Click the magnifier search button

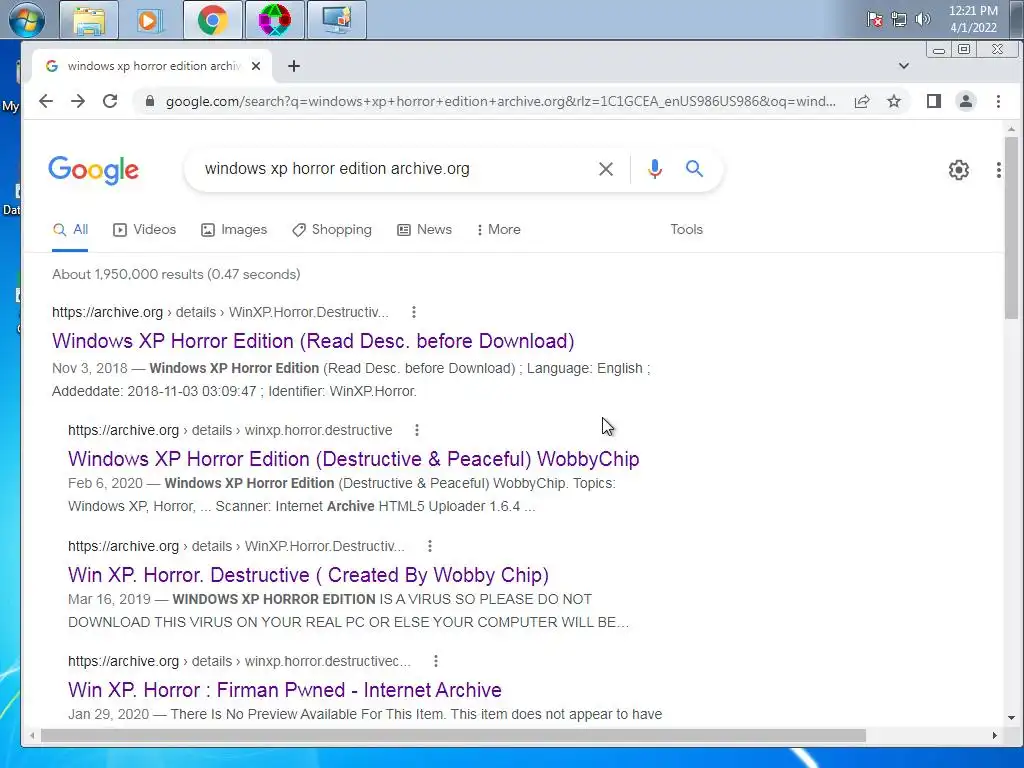click(694, 169)
